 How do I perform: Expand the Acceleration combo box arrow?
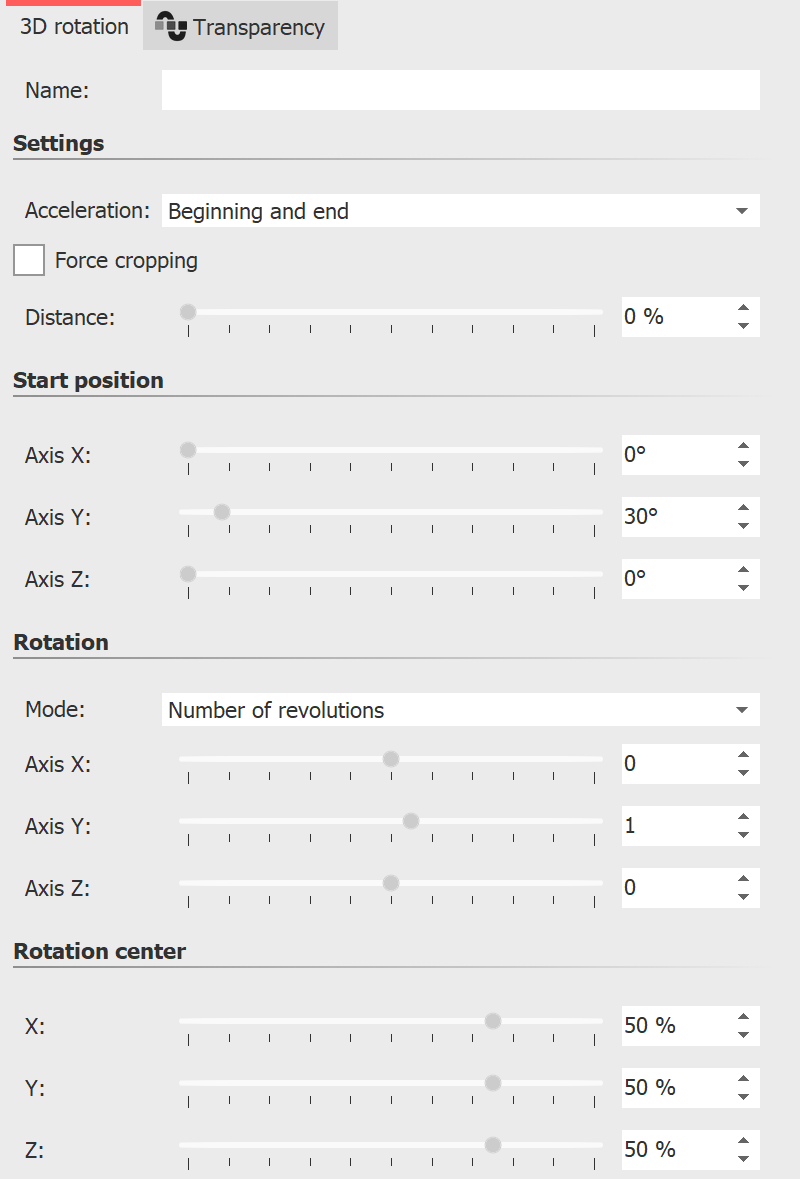[x=742, y=211]
